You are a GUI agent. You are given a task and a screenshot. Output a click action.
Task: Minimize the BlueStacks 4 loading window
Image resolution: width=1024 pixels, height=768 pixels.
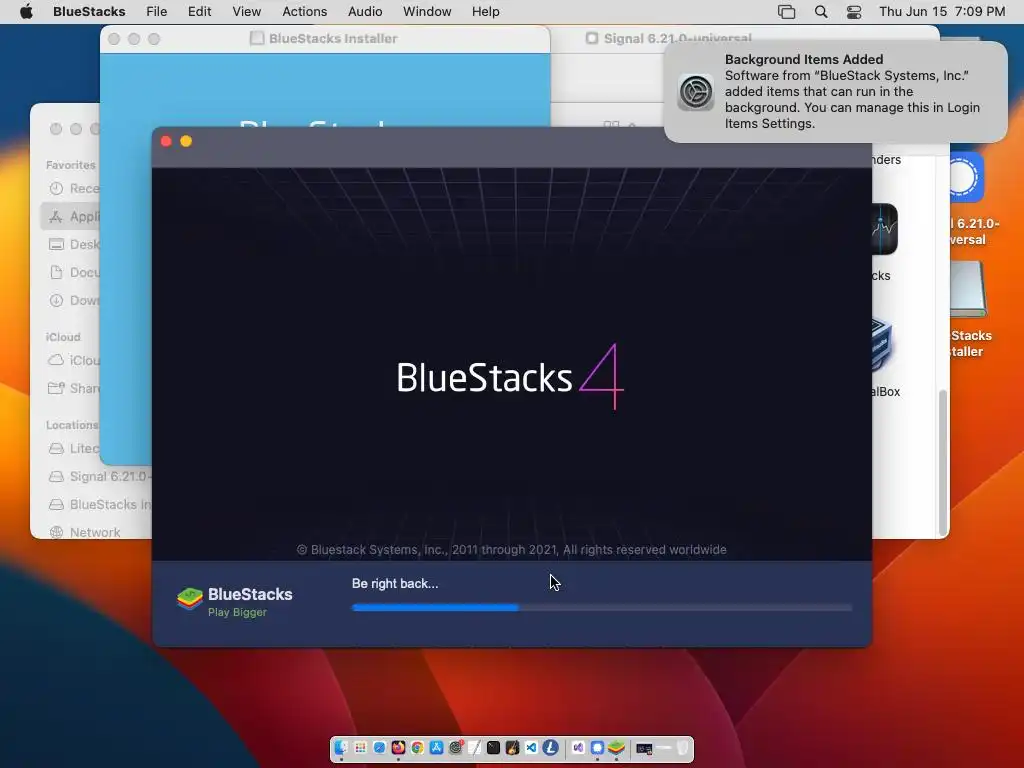[x=186, y=141]
